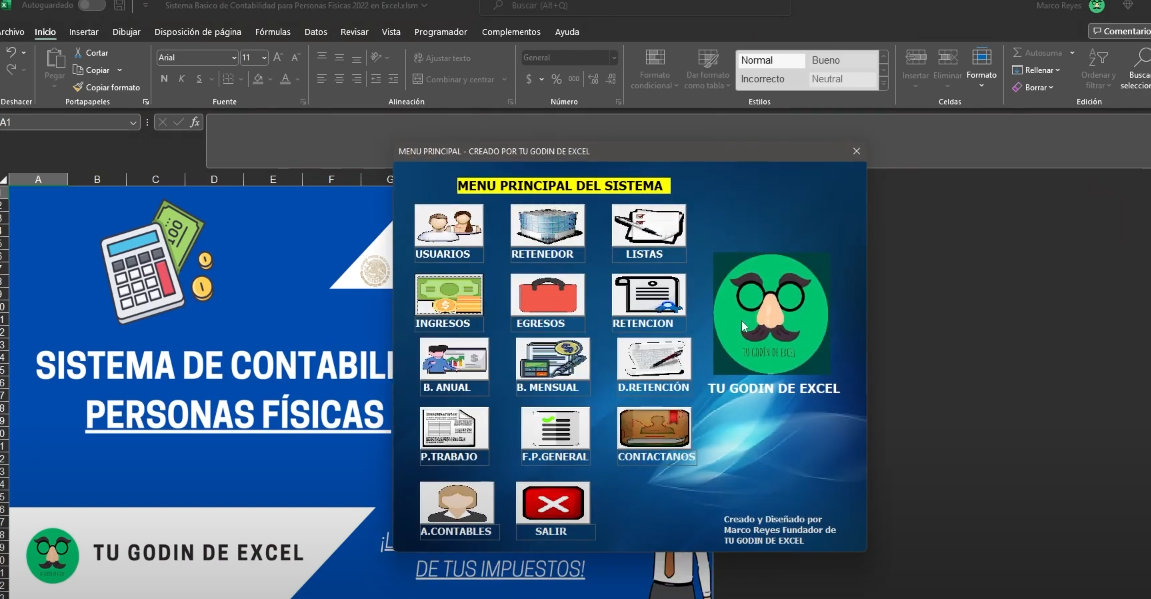The image size is (1151, 599).
Task: Click the accounting number format dollar icon
Action: coord(529,79)
